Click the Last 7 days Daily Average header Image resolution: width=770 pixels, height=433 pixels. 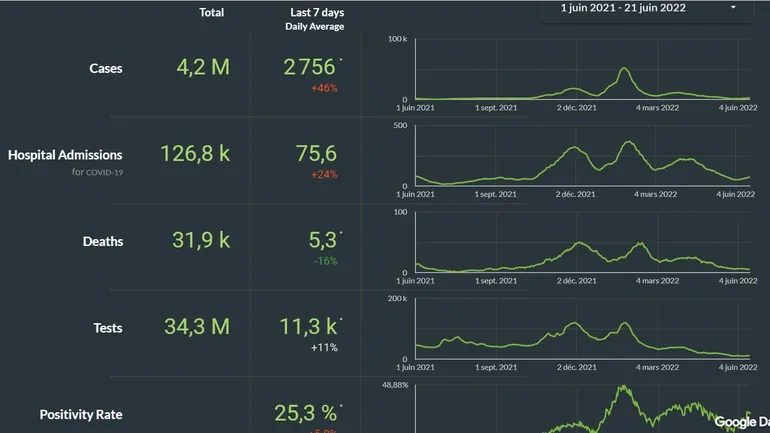tap(314, 19)
